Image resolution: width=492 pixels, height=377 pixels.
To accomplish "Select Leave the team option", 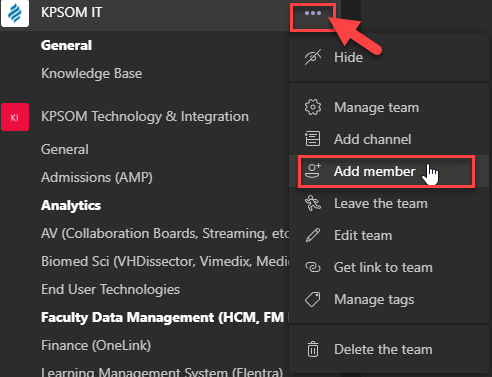I will click(x=389, y=203).
